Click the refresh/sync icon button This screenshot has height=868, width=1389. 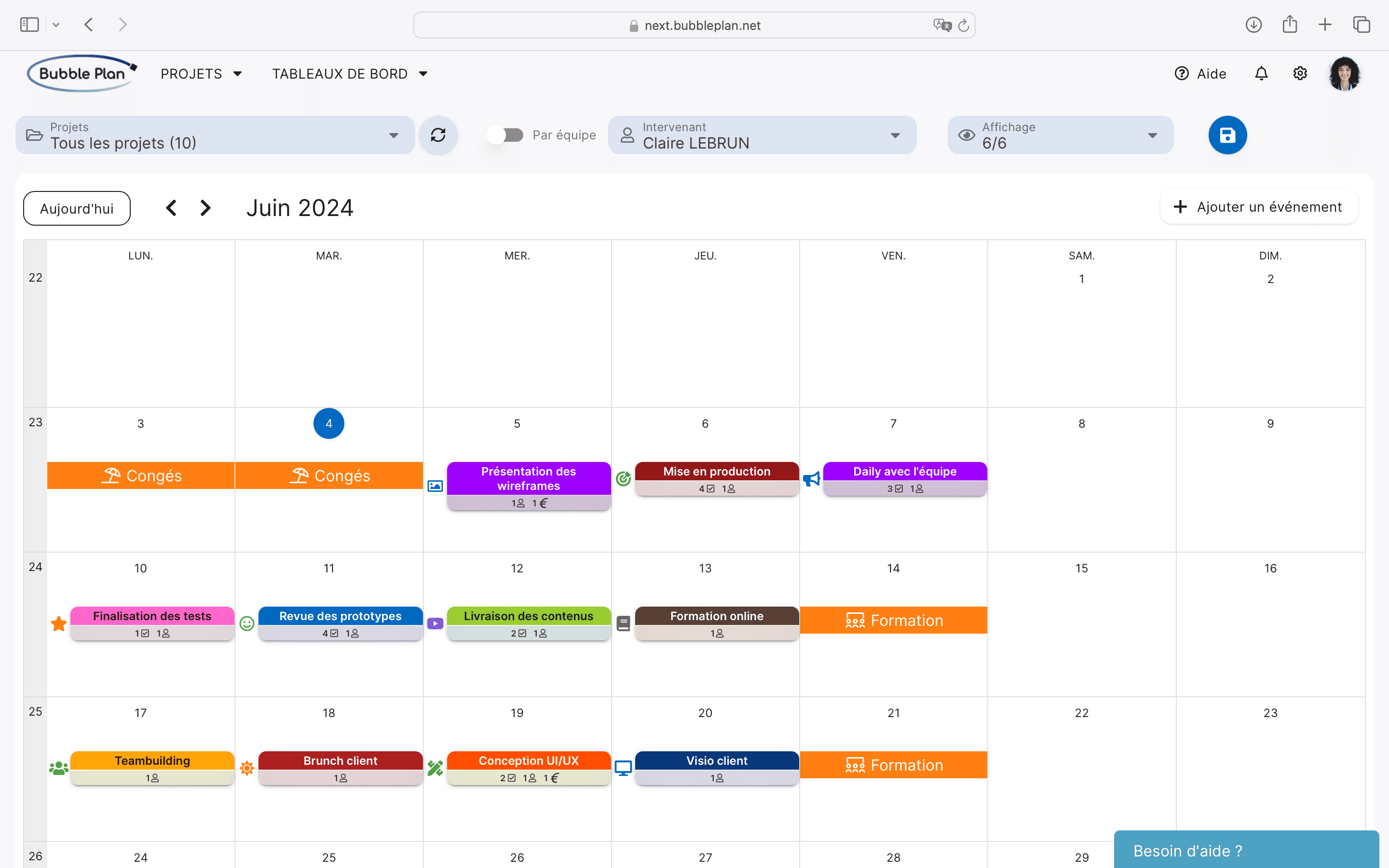pos(438,135)
